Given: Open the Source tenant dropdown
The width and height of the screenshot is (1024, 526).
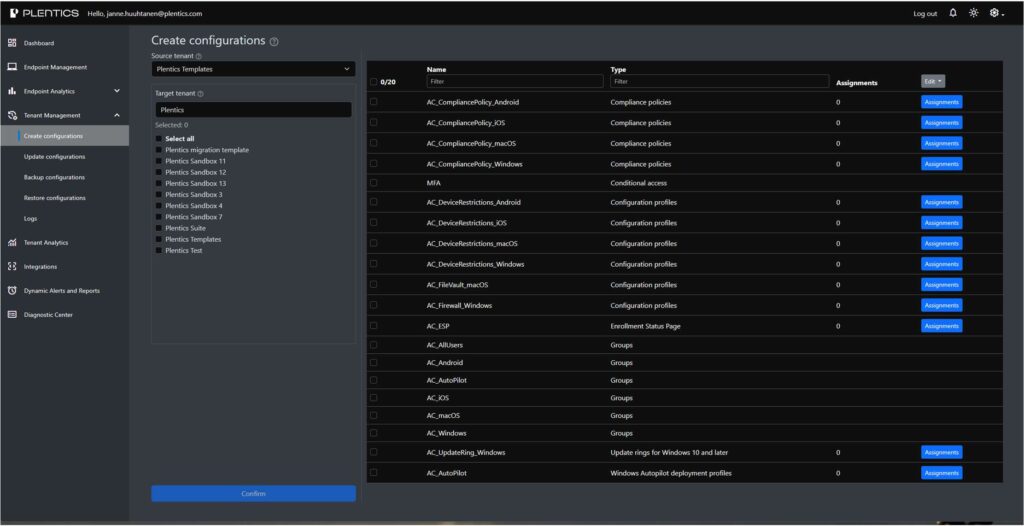Looking at the screenshot, I should [253, 69].
